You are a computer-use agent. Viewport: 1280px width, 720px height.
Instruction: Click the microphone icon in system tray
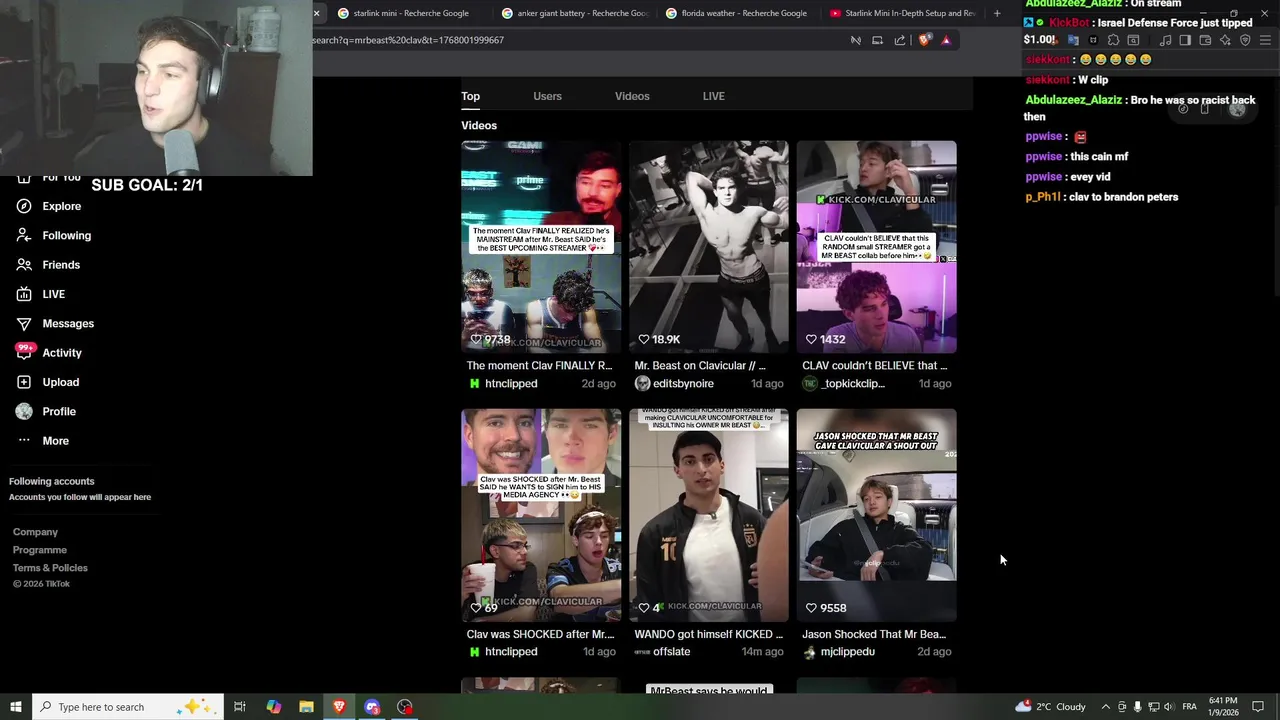pos(1137,707)
